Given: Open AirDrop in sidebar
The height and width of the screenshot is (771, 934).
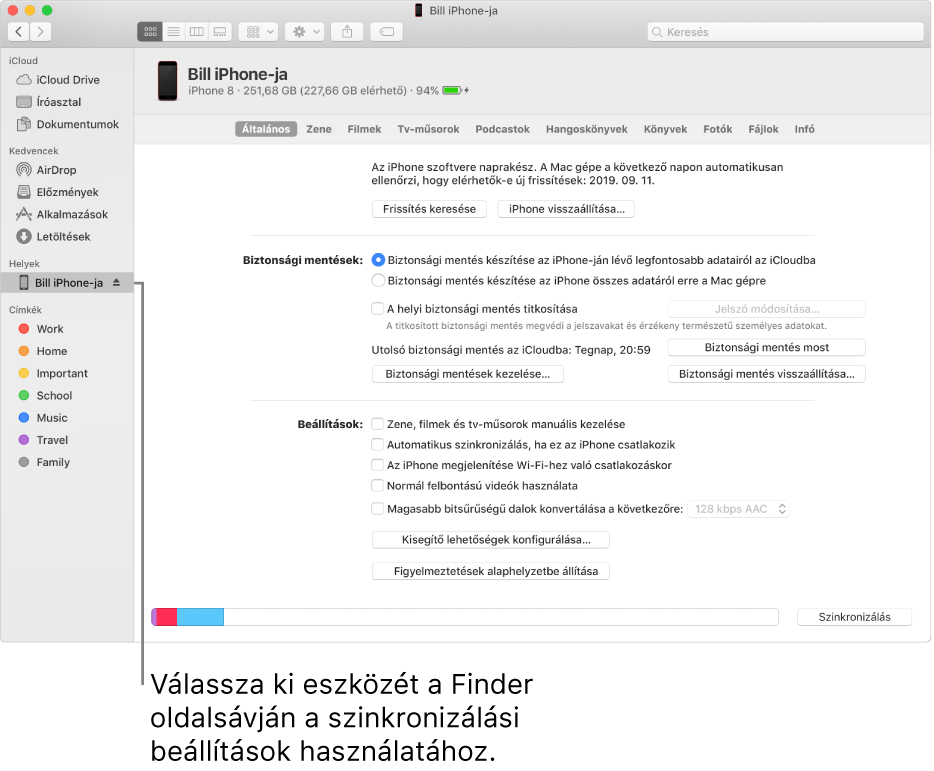Looking at the screenshot, I should [67, 170].
